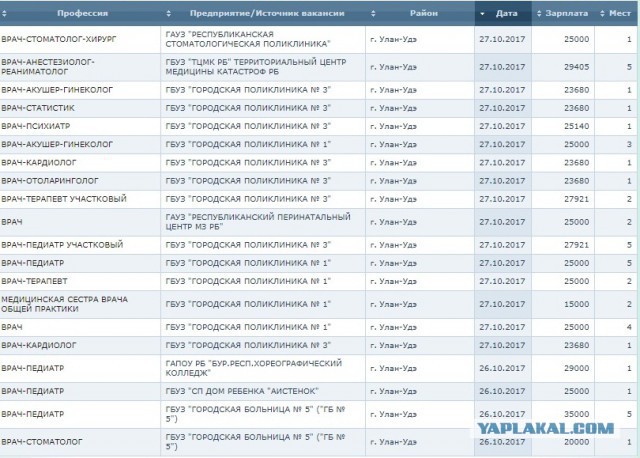Image resolution: width=640 pixels, height=458 pixels.
Task: Click БУР.РЕСП.ХОРЕОГРАФИЧЕСКИЙ КОЛЛЕДЖ enterprise cell
Action: pyautogui.click(x=263, y=368)
